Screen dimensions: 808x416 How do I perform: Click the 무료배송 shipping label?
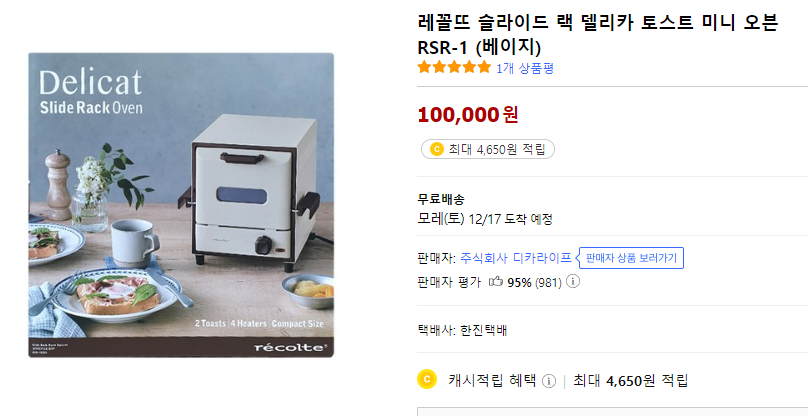pos(441,199)
